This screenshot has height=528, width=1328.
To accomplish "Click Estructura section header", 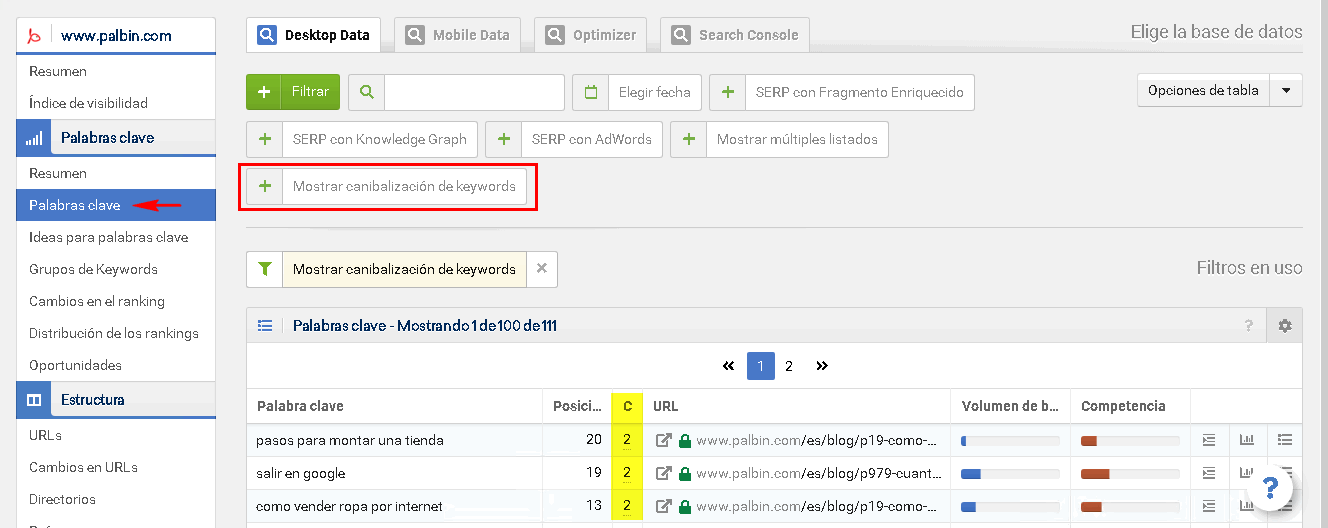I will pos(116,400).
